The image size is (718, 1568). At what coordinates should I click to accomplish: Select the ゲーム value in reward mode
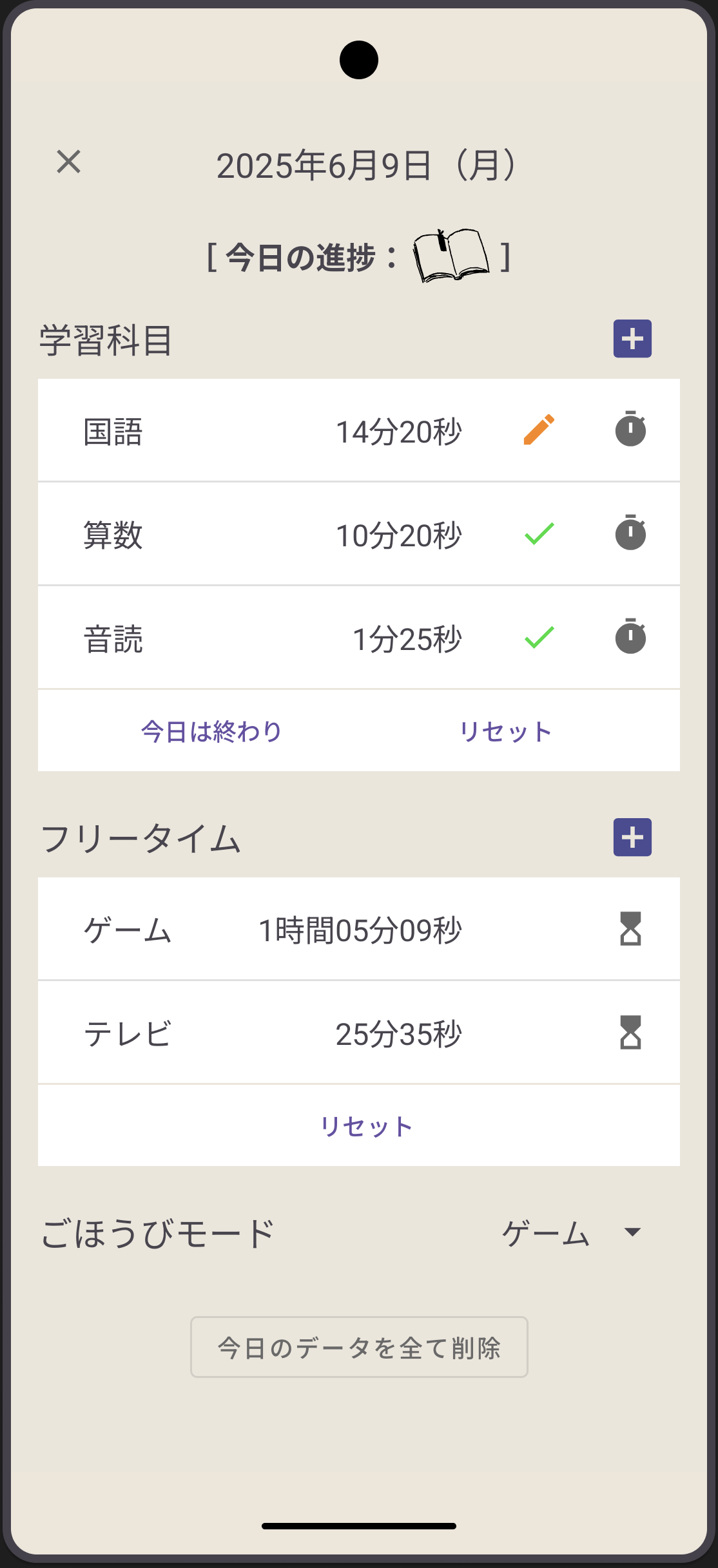tap(545, 1234)
